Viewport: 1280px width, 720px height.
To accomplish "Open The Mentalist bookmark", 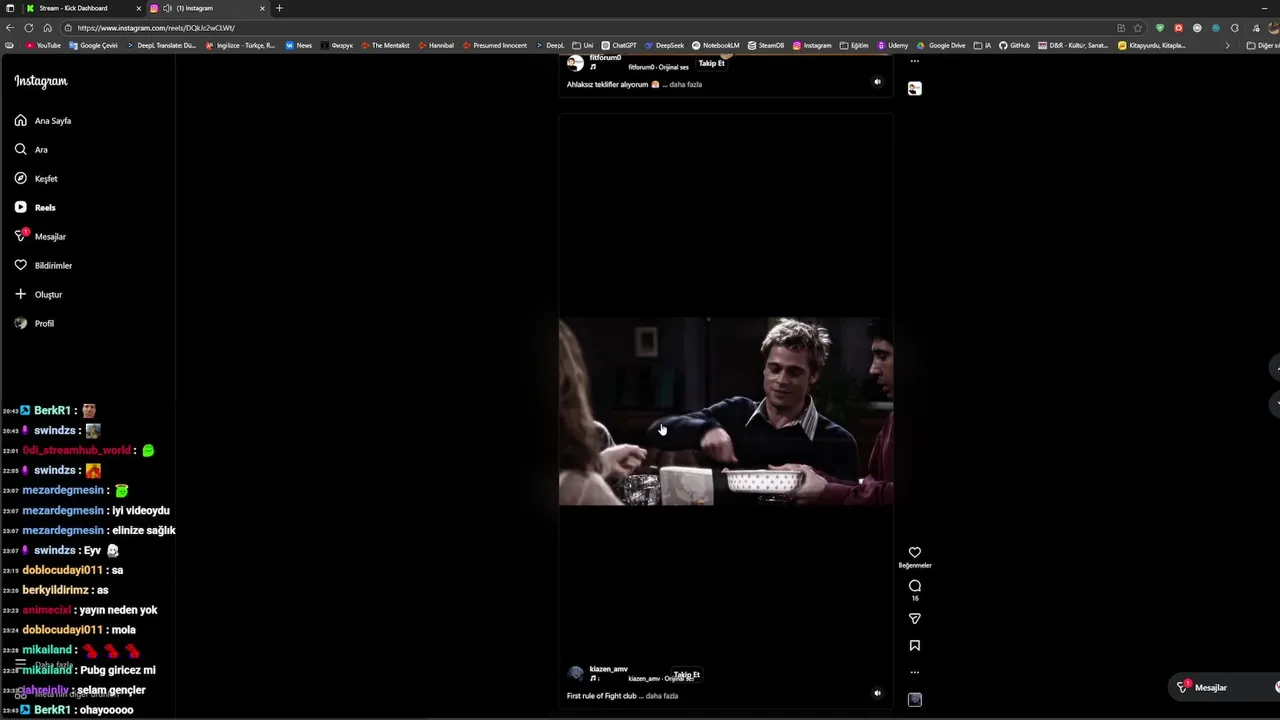I will pos(386,45).
